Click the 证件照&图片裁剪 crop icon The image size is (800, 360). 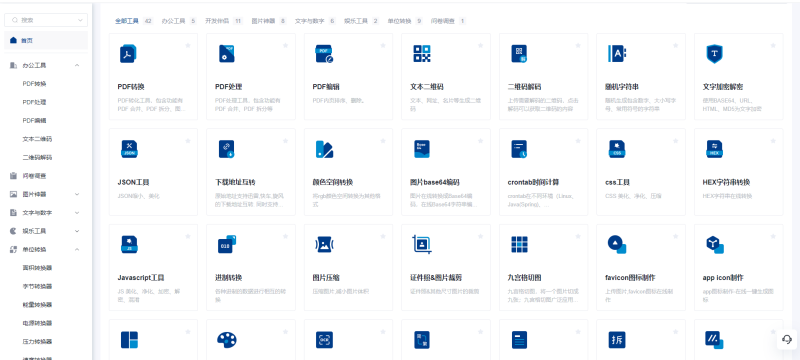(422, 245)
